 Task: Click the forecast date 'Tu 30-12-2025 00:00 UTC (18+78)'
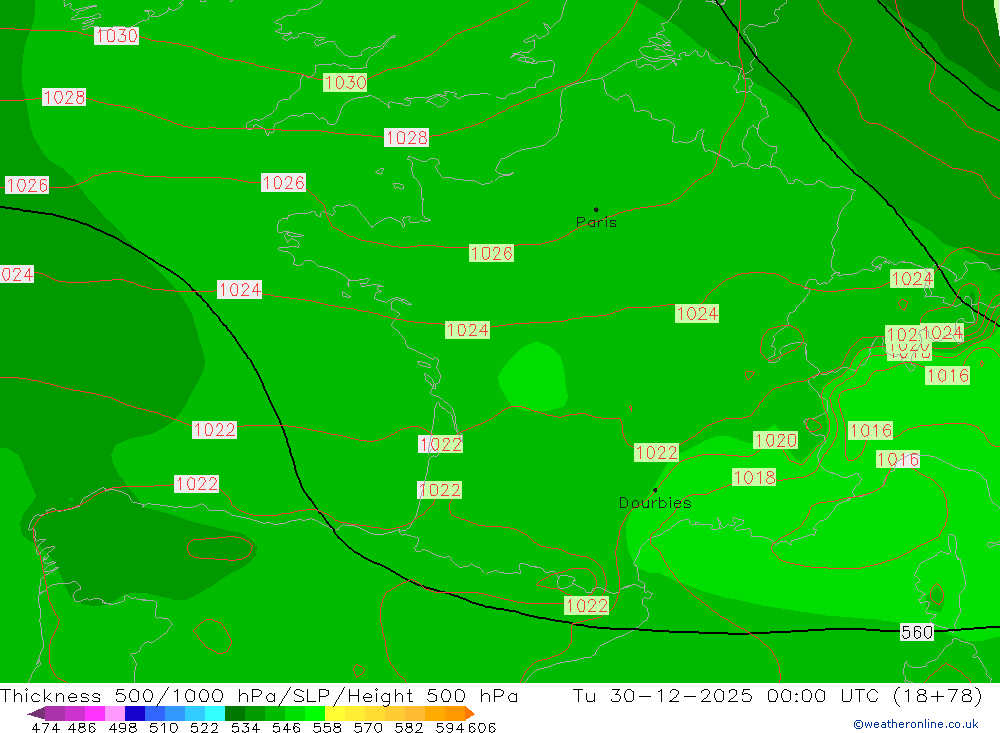point(777,695)
